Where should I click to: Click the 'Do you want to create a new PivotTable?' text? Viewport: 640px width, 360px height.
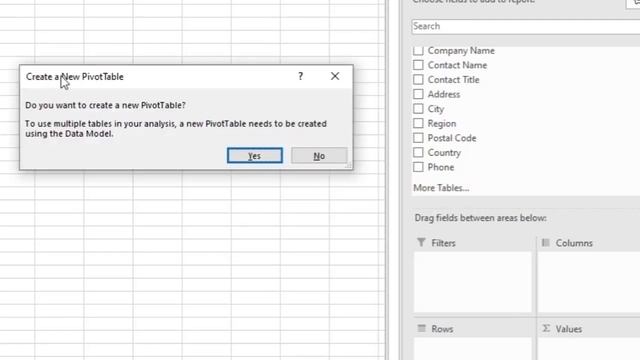(105, 105)
